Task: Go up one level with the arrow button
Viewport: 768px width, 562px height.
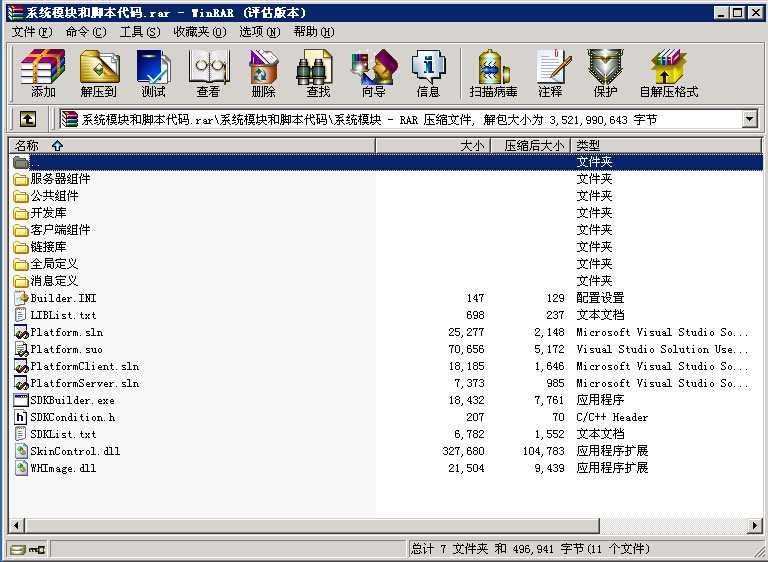Action: point(27,119)
